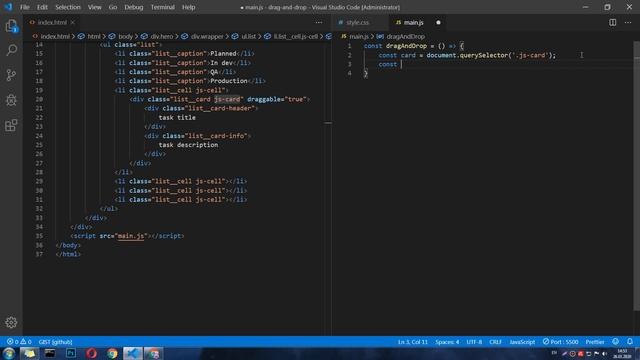Click '.js-card' string in main.js

pos(530,55)
